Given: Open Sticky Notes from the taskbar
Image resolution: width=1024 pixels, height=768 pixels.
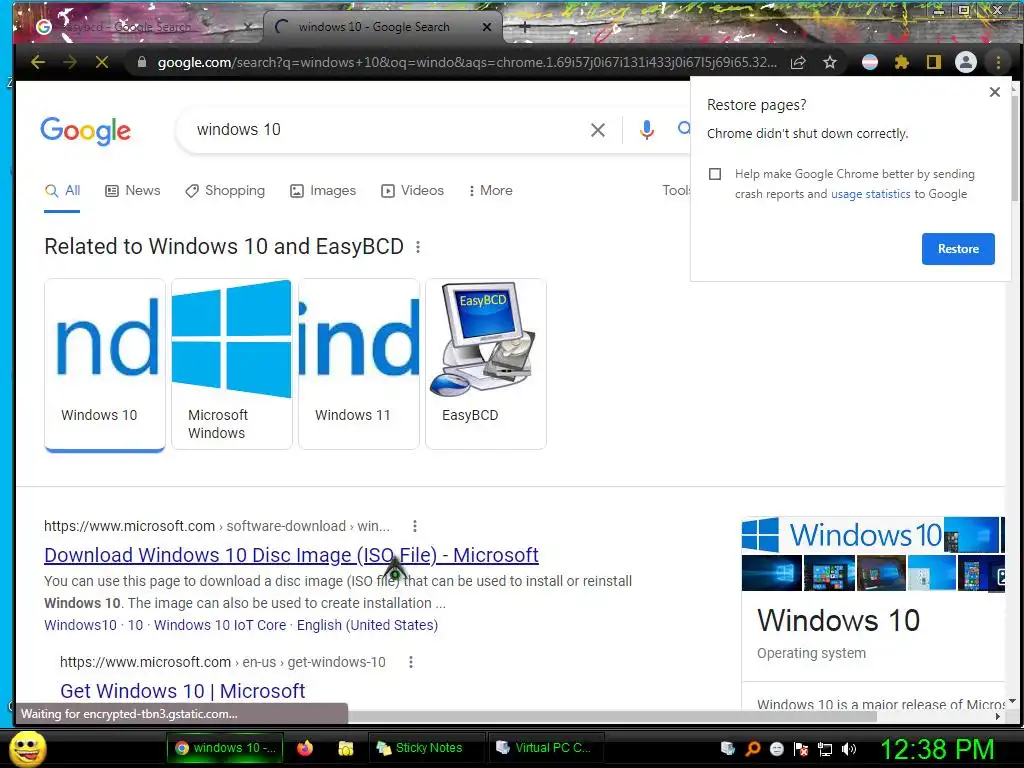Looking at the screenshot, I should pyautogui.click(x=428, y=748).
